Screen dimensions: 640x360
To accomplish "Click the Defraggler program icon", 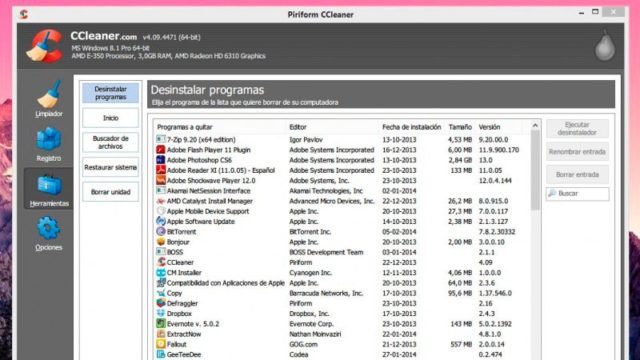I will pyautogui.click(x=161, y=303).
